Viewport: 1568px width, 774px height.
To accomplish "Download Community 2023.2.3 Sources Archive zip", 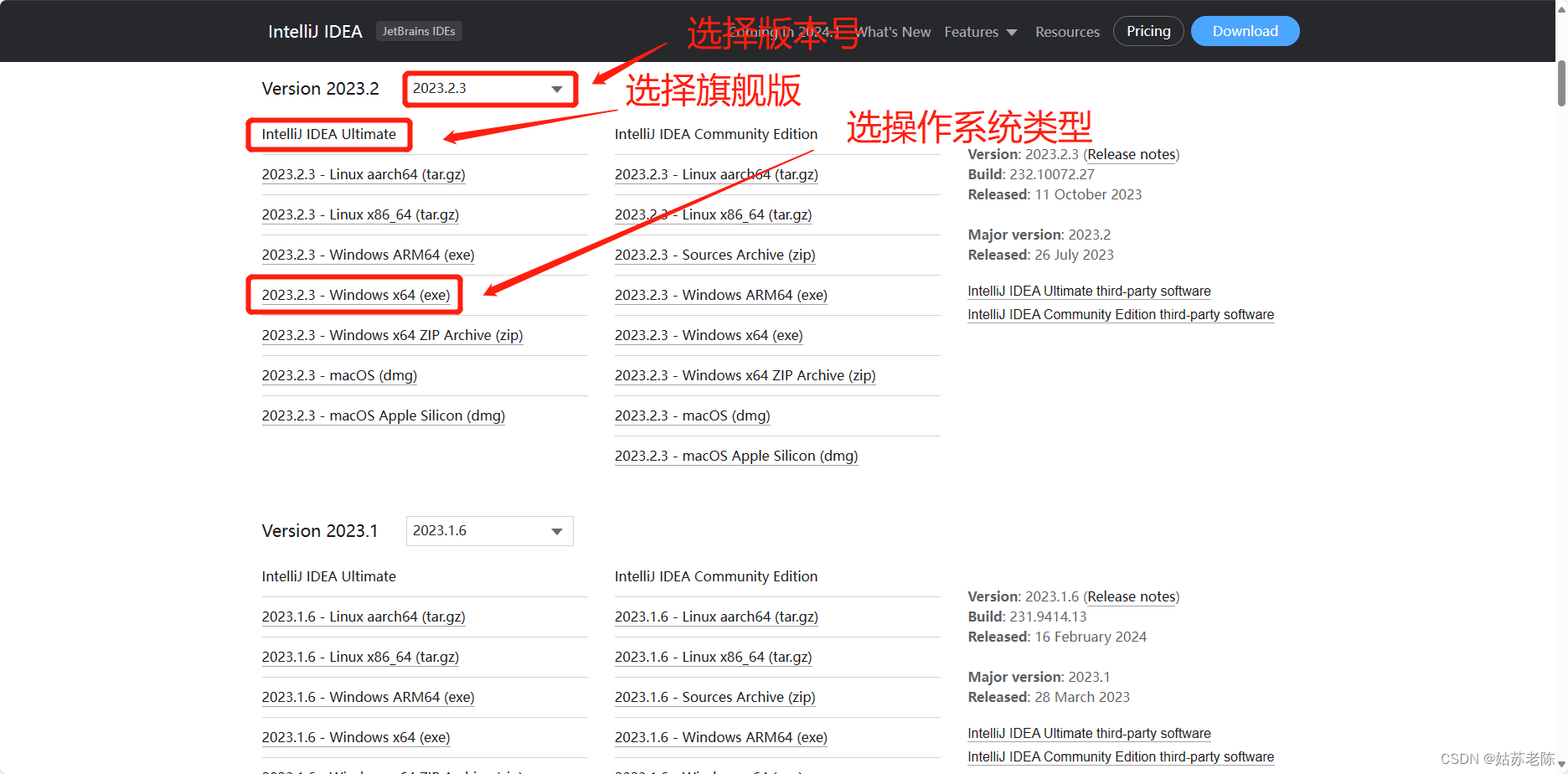I will 715,255.
